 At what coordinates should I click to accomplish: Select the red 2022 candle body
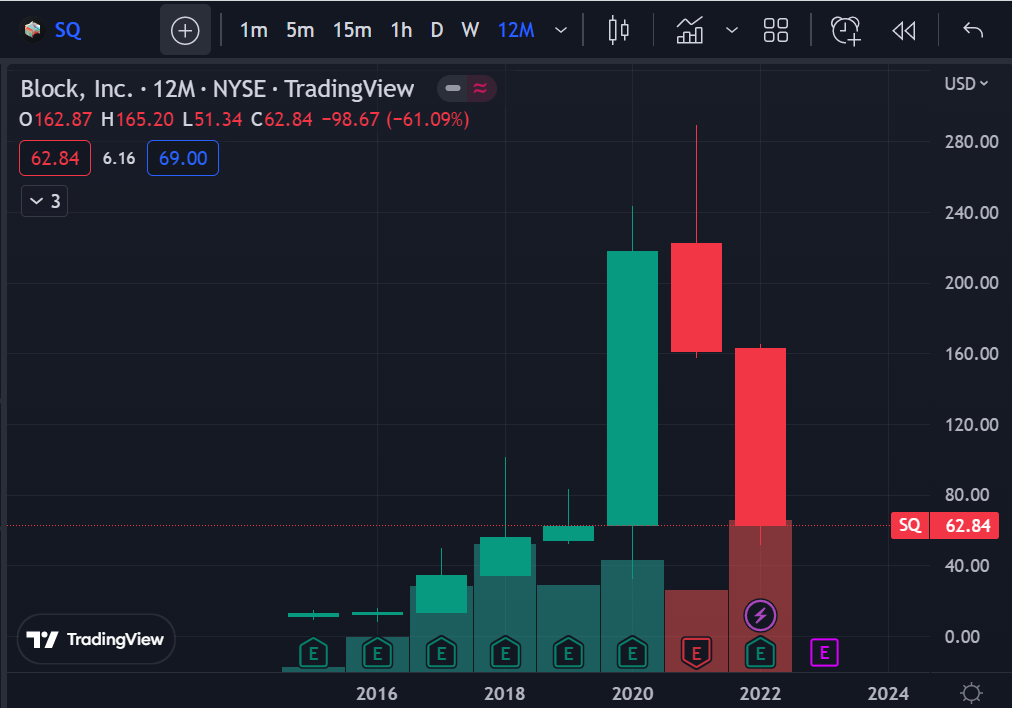tap(760, 437)
